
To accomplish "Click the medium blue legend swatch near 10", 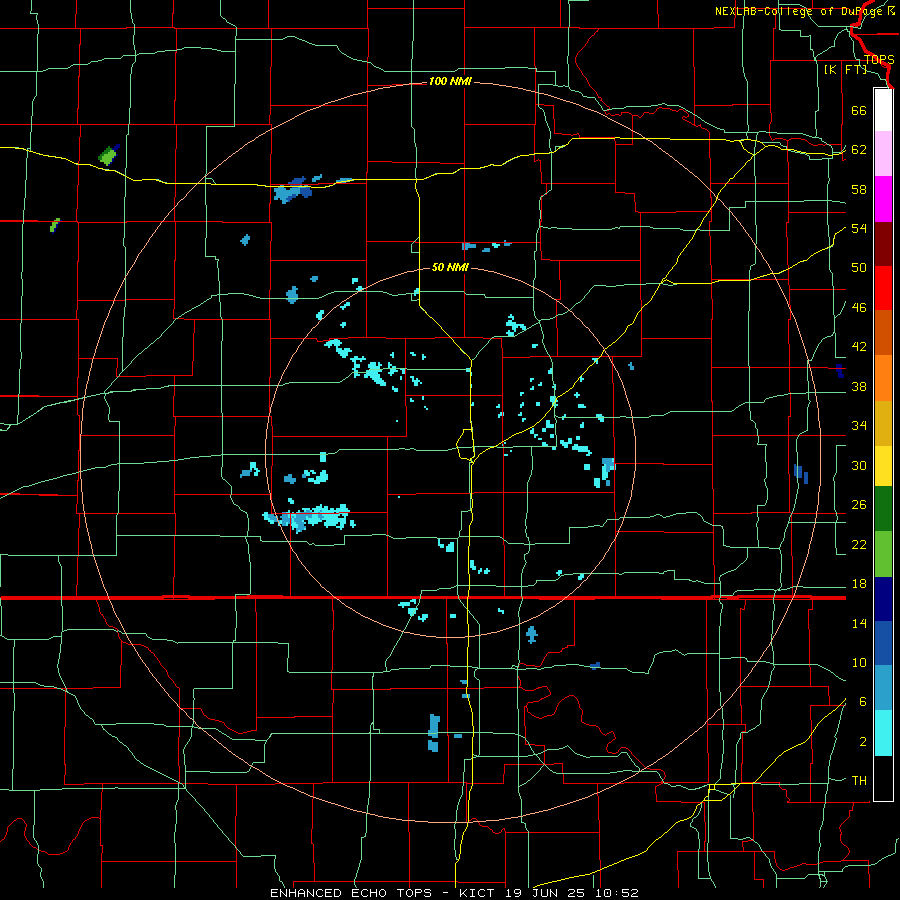I will [883, 643].
